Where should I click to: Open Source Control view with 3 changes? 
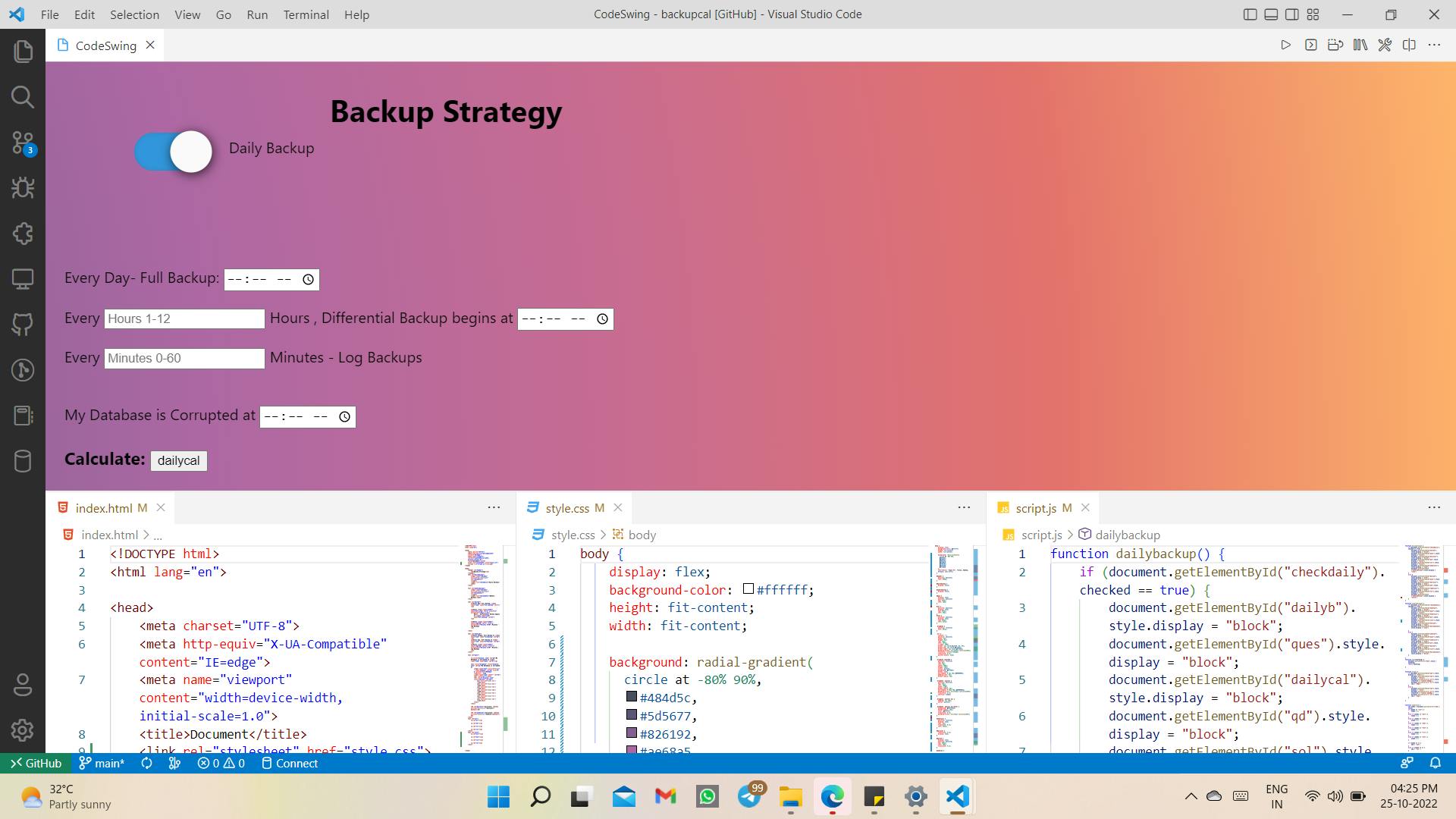click(x=23, y=143)
